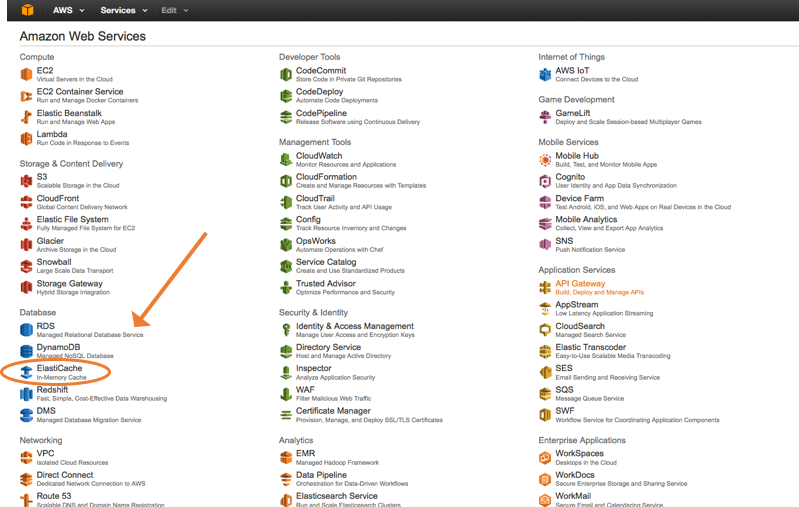Image resolution: width=799 pixels, height=507 pixels.
Task: Expand the Services dropdown
Action: (x=124, y=10)
